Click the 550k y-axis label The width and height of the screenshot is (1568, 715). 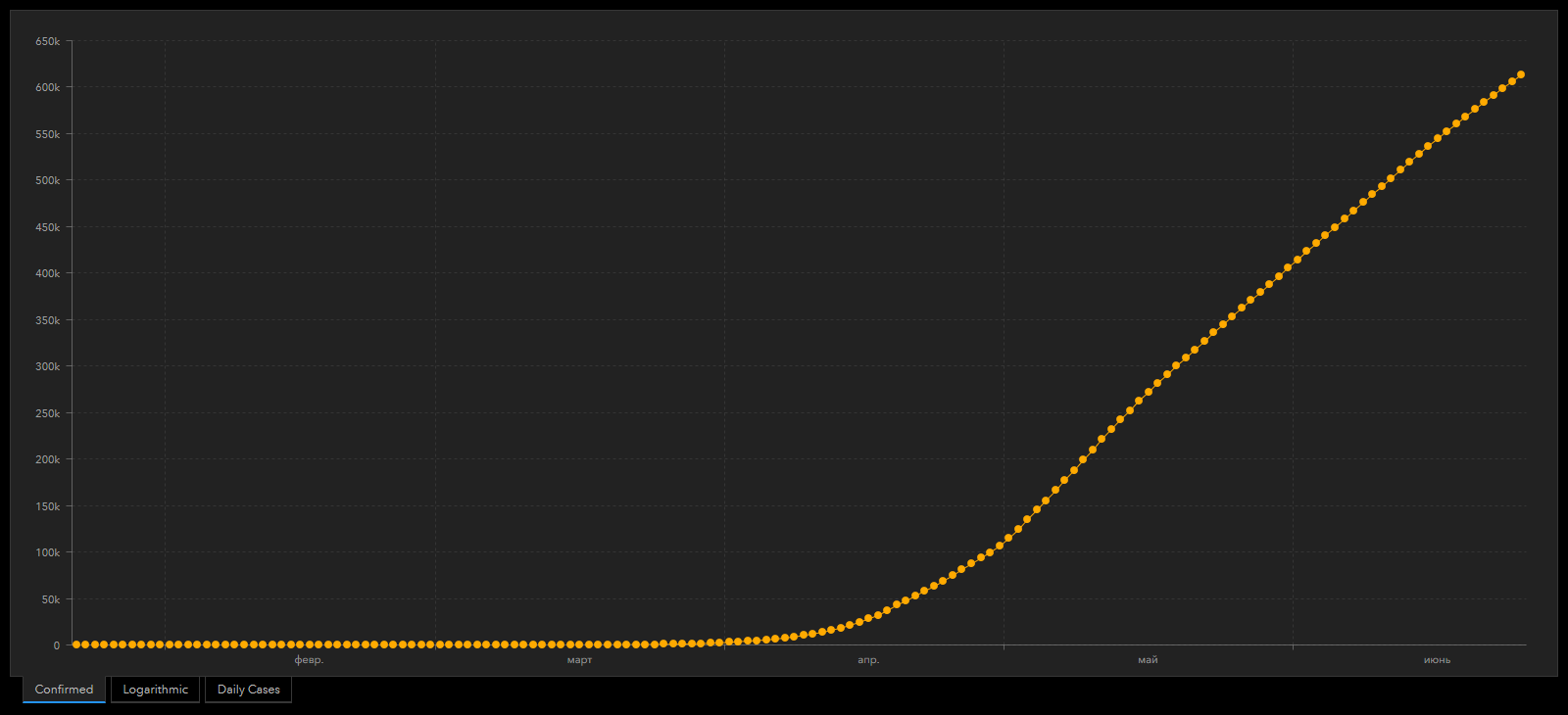[48, 134]
